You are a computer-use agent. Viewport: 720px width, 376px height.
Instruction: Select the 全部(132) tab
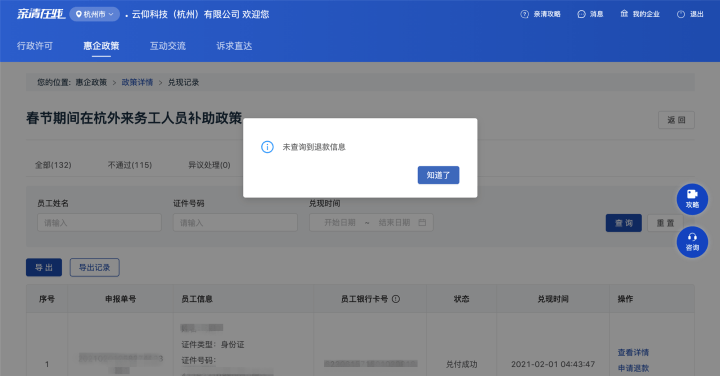click(53, 165)
